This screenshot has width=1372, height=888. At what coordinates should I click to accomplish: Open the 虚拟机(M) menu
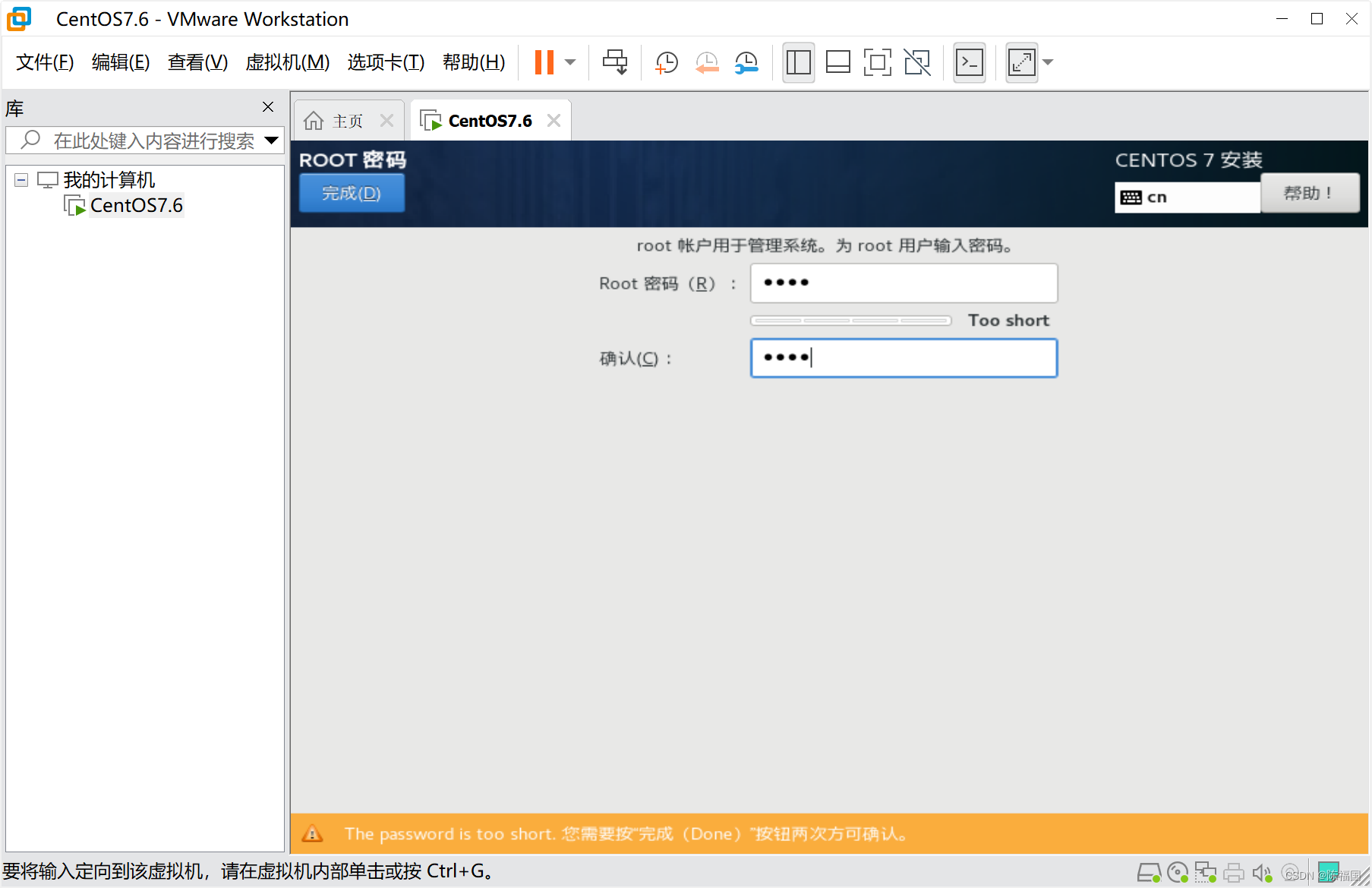(x=288, y=62)
